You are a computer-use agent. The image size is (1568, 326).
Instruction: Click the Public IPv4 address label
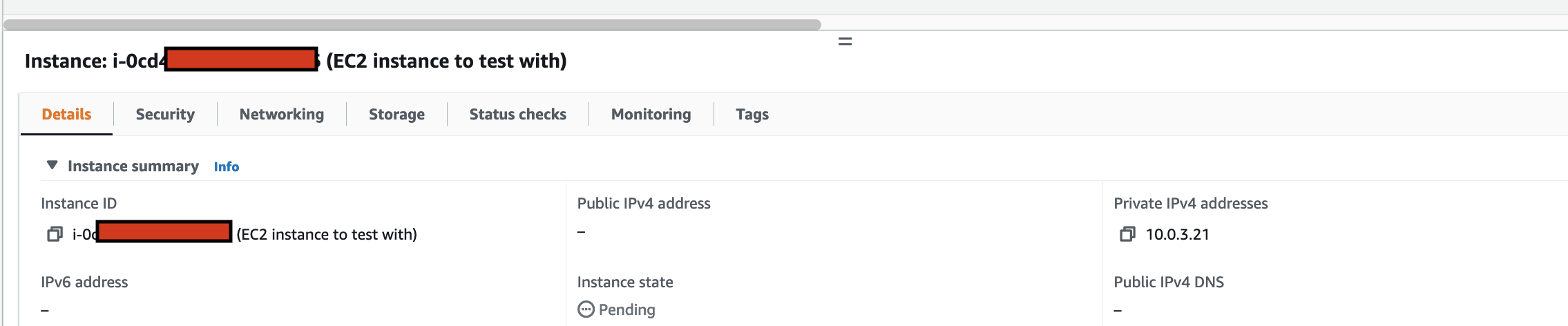644,203
